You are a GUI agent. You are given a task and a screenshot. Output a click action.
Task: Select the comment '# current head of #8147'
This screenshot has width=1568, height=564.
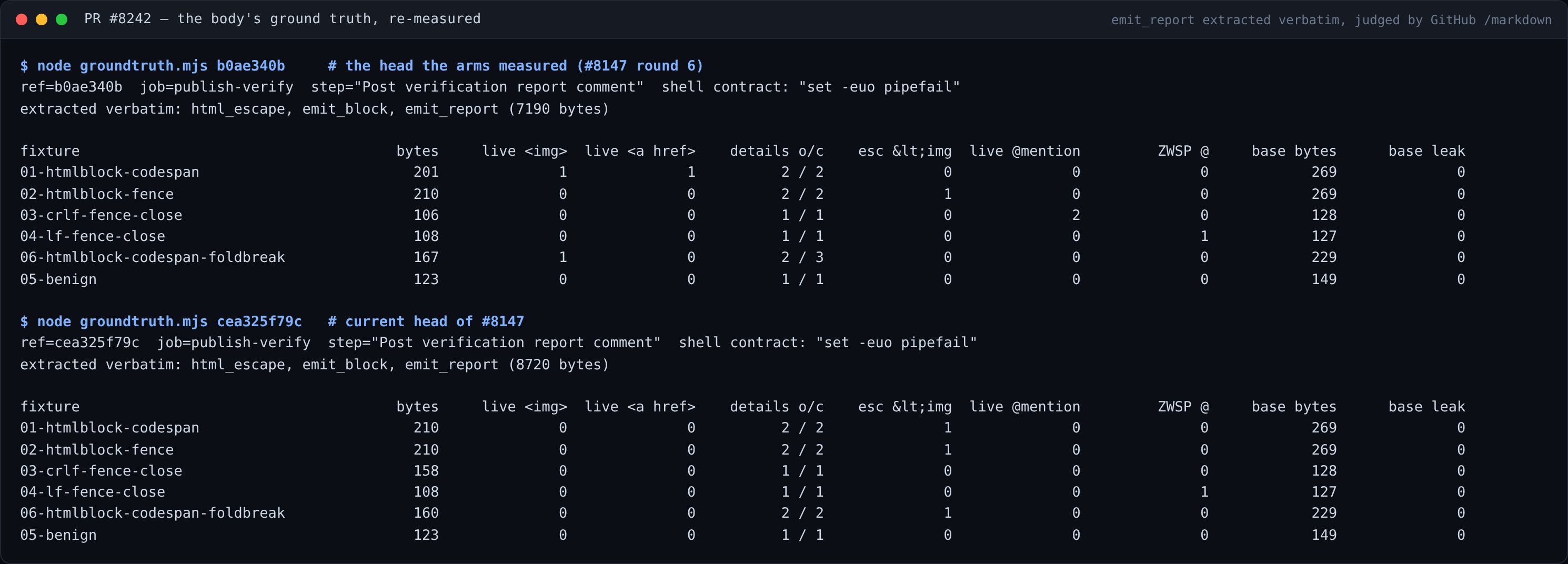(426, 321)
